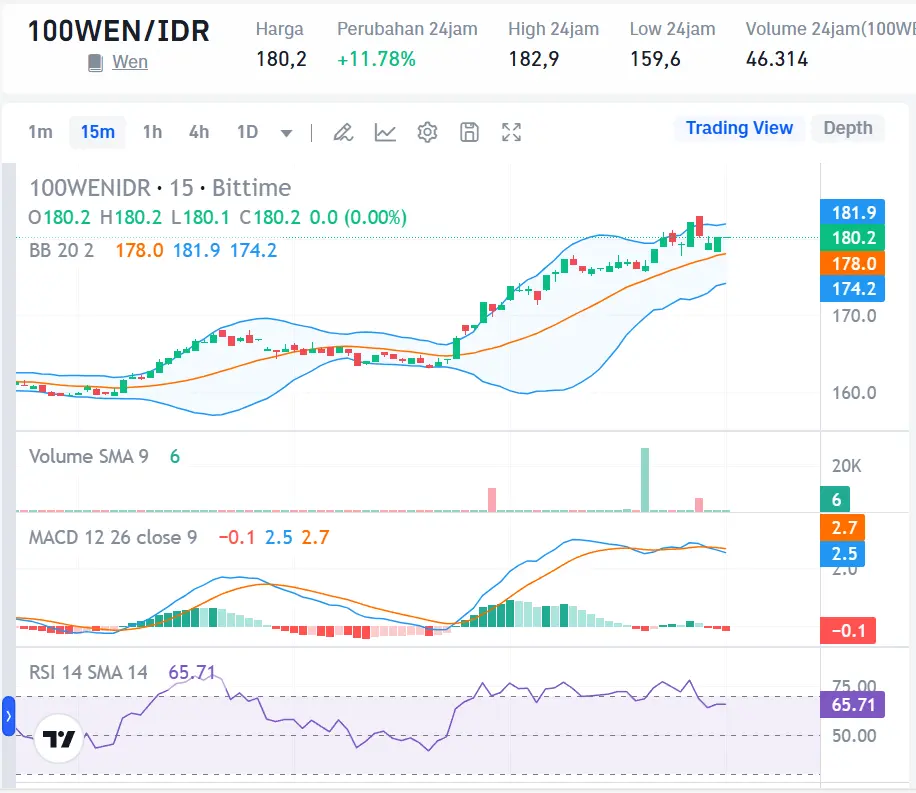Image resolution: width=916 pixels, height=793 pixels.
Task: Switch to Depth view
Action: click(x=847, y=128)
